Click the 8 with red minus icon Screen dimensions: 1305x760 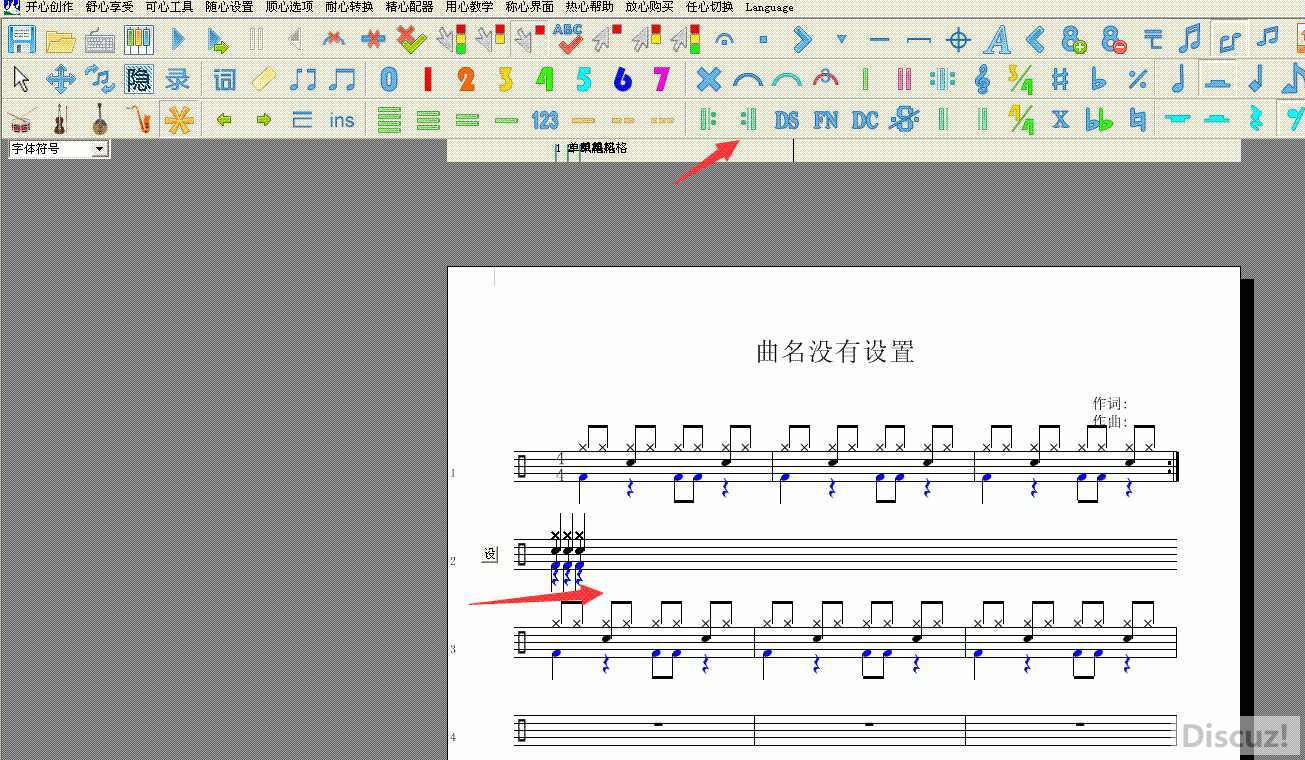coord(1114,40)
